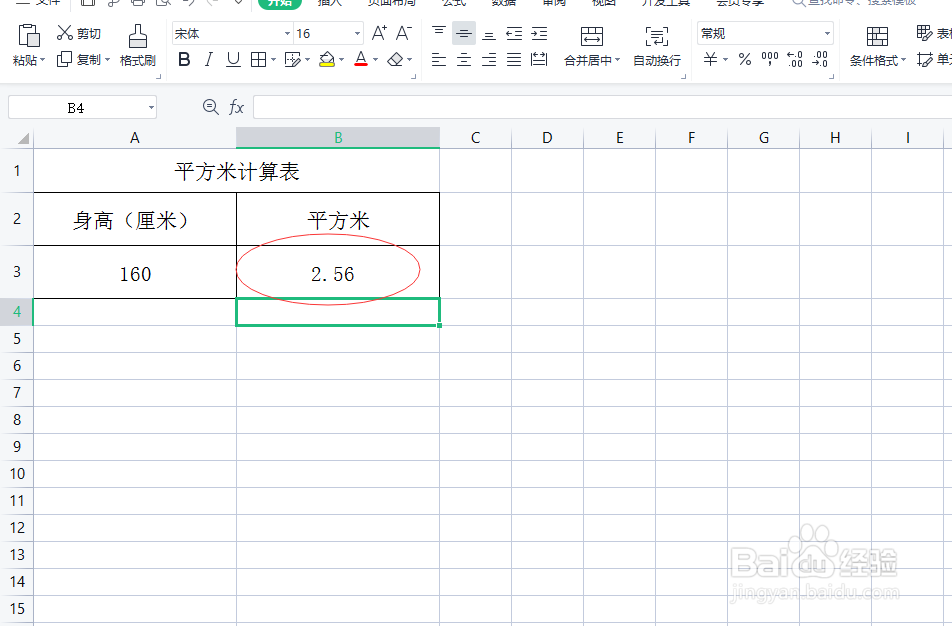Click the thousands separator (000) icon

770,58
